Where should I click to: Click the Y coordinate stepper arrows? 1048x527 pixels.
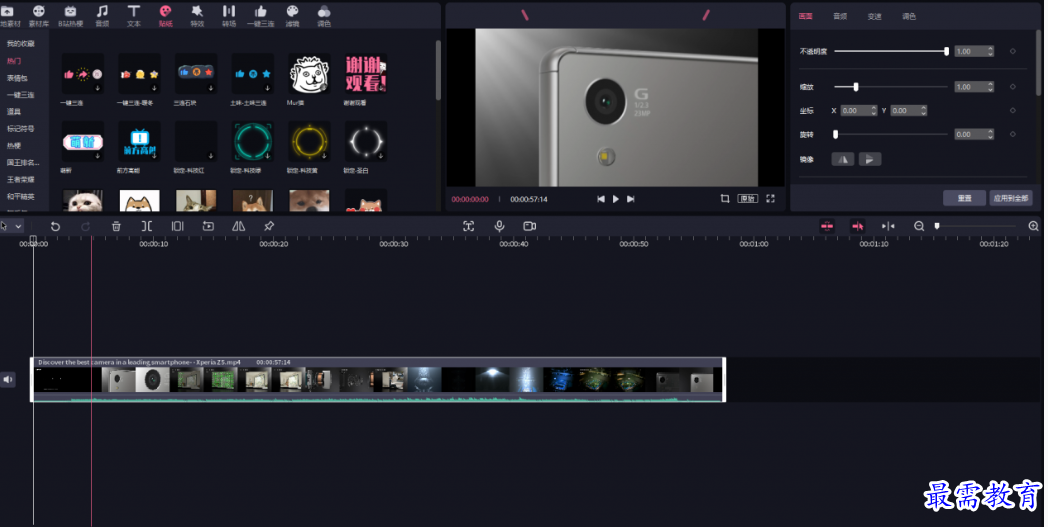pos(923,110)
